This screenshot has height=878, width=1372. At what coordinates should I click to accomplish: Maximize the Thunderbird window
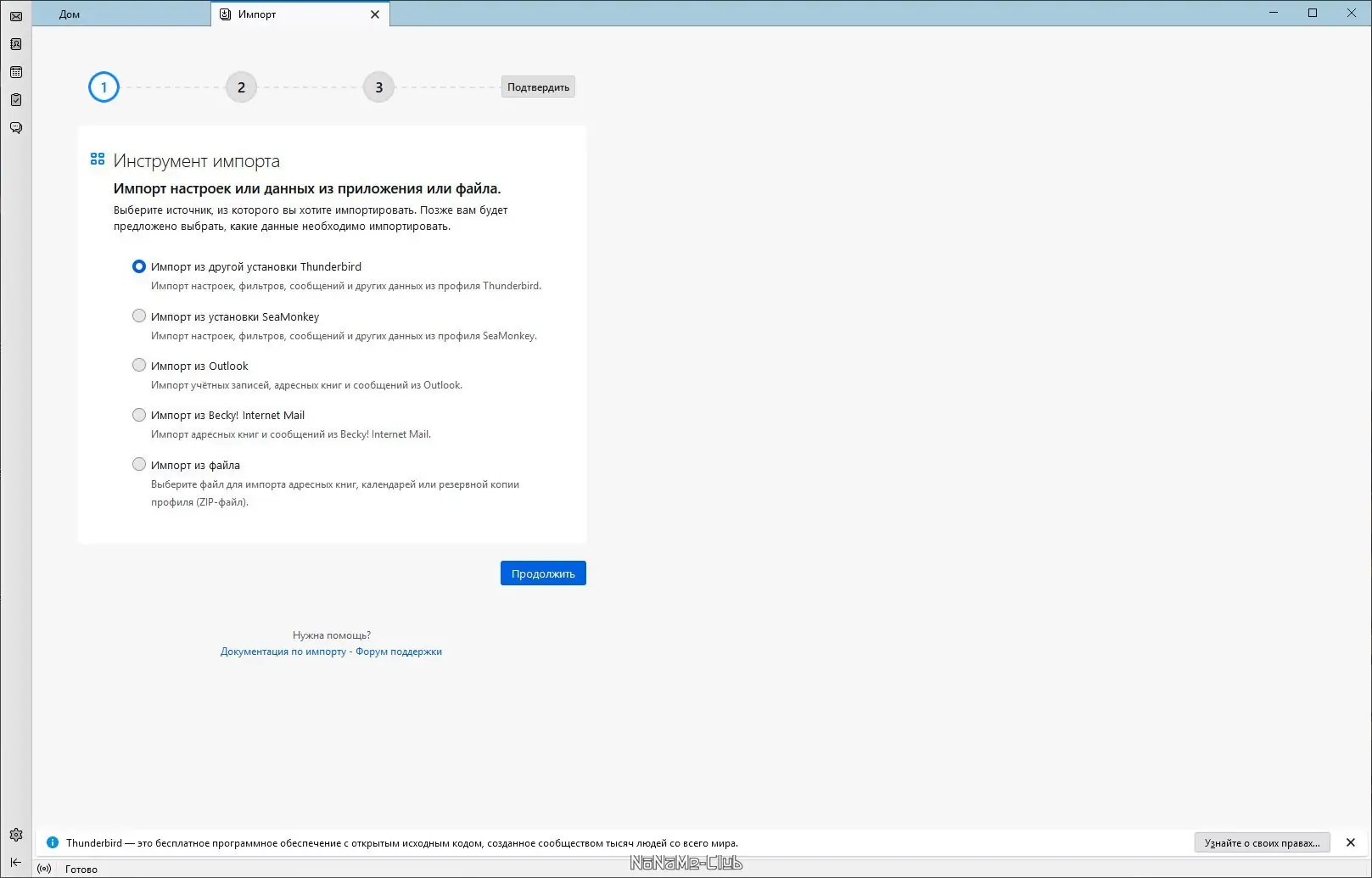[x=1313, y=13]
